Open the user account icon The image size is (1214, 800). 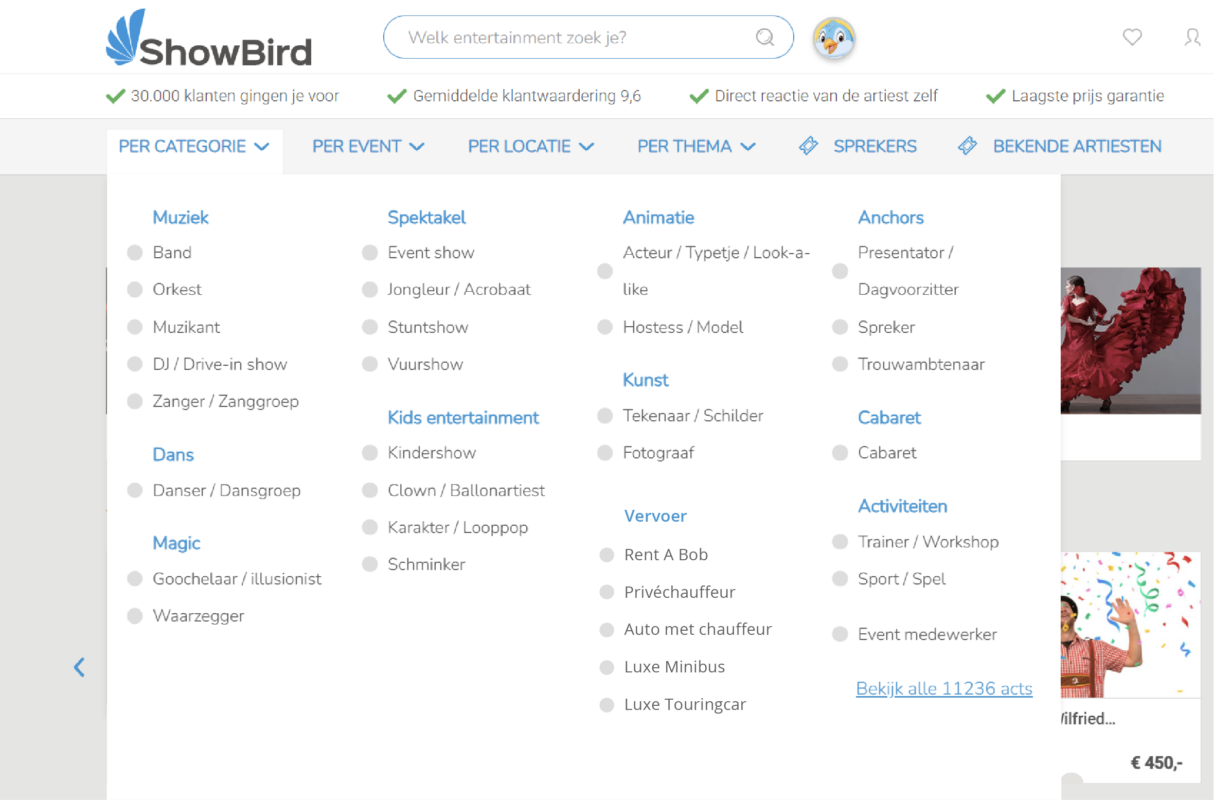pyautogui.click(x=1192, y=37)
